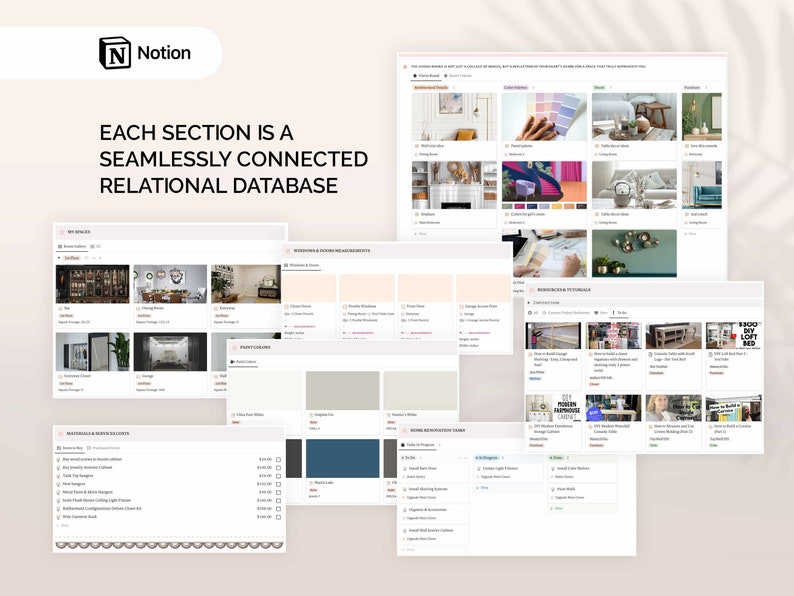Viewport: 794px width, 596px height.
Task: Click three-dots menu on To Do column
Action: pyautogui.click(x=459, y=458)
